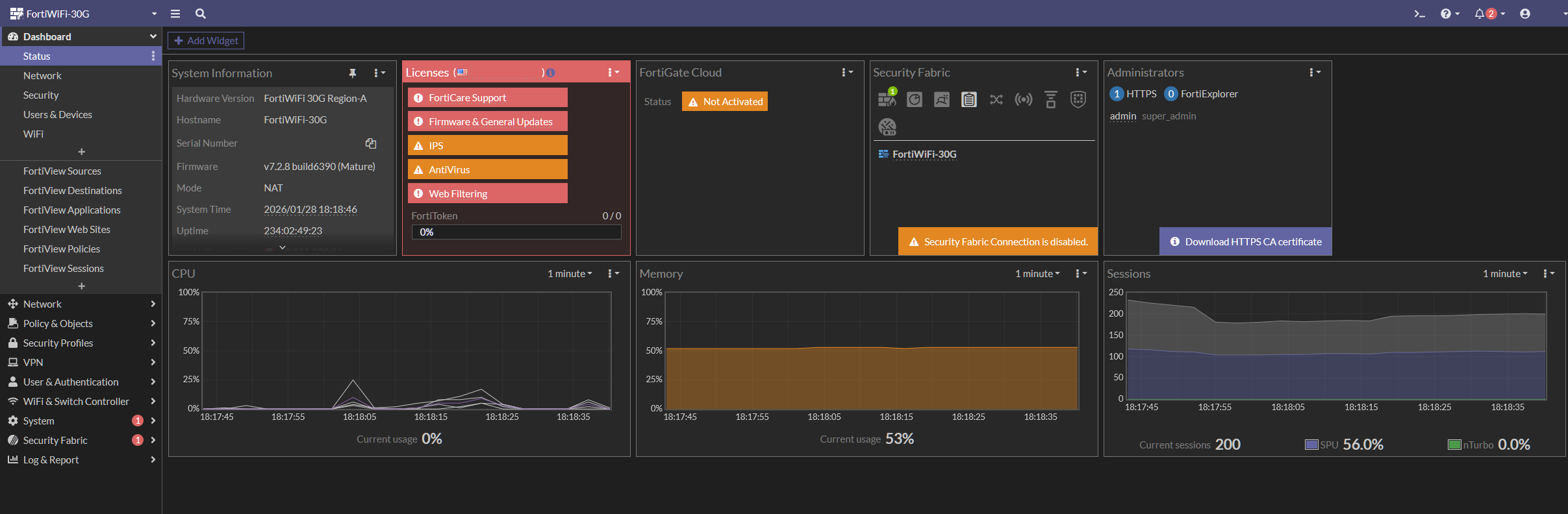Open the CLI console icon
Viewport: 1568px width, 514px height.
pos(1419,14)
